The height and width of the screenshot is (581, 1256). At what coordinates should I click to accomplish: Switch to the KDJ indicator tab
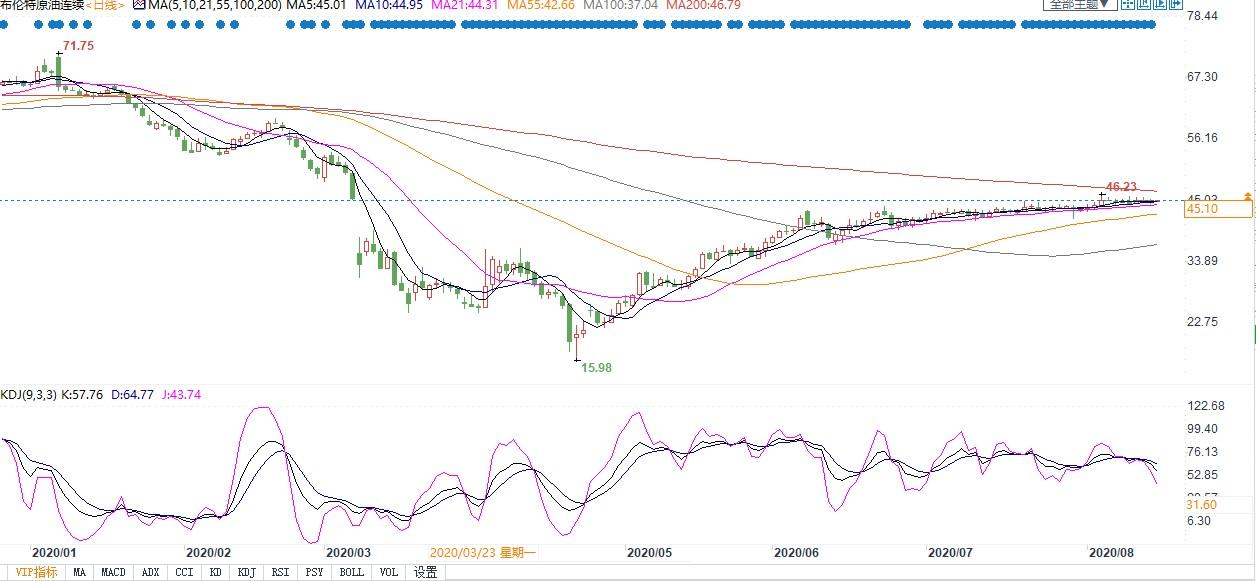click(x=246, y=572)
